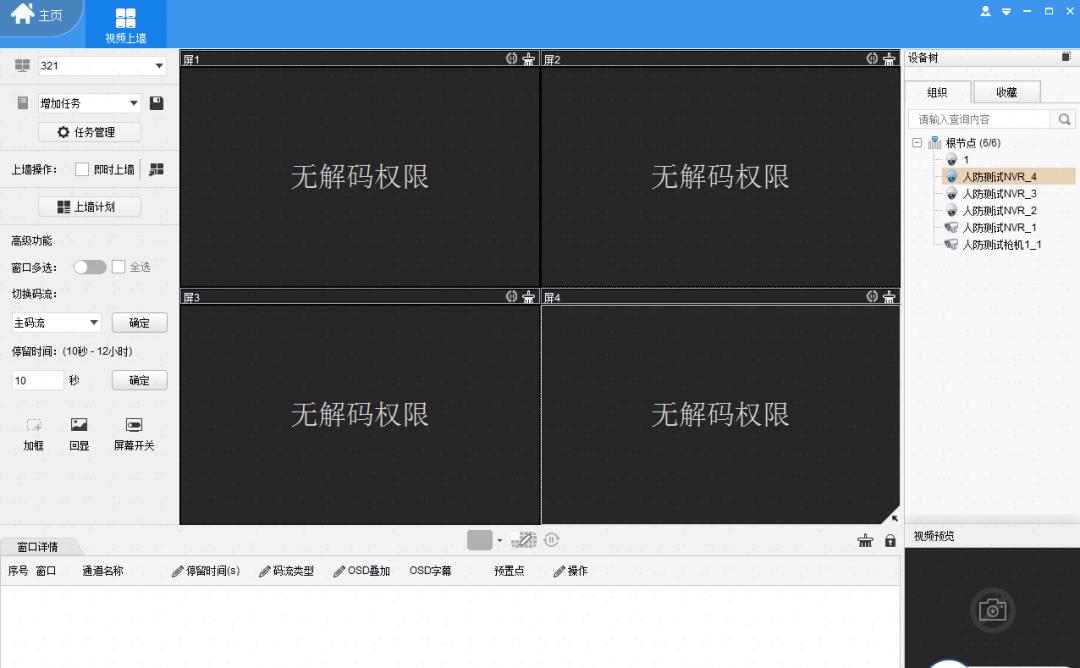Viewport: 1080px width, 668px height.
Task: Click the 任务管理 task management button
Action: [90, 132]
